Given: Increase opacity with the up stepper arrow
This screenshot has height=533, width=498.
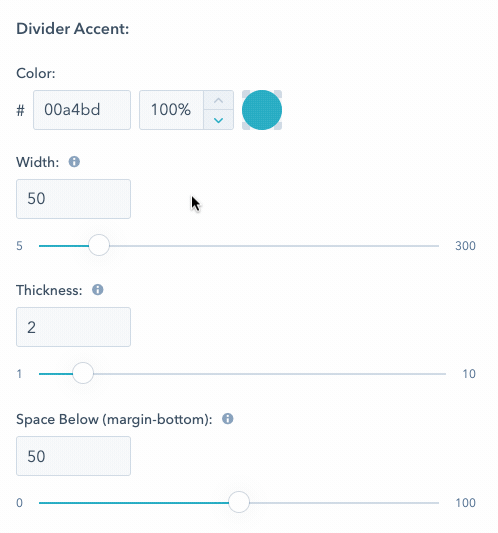Looking at the screenshot, I should pos(218,101).
